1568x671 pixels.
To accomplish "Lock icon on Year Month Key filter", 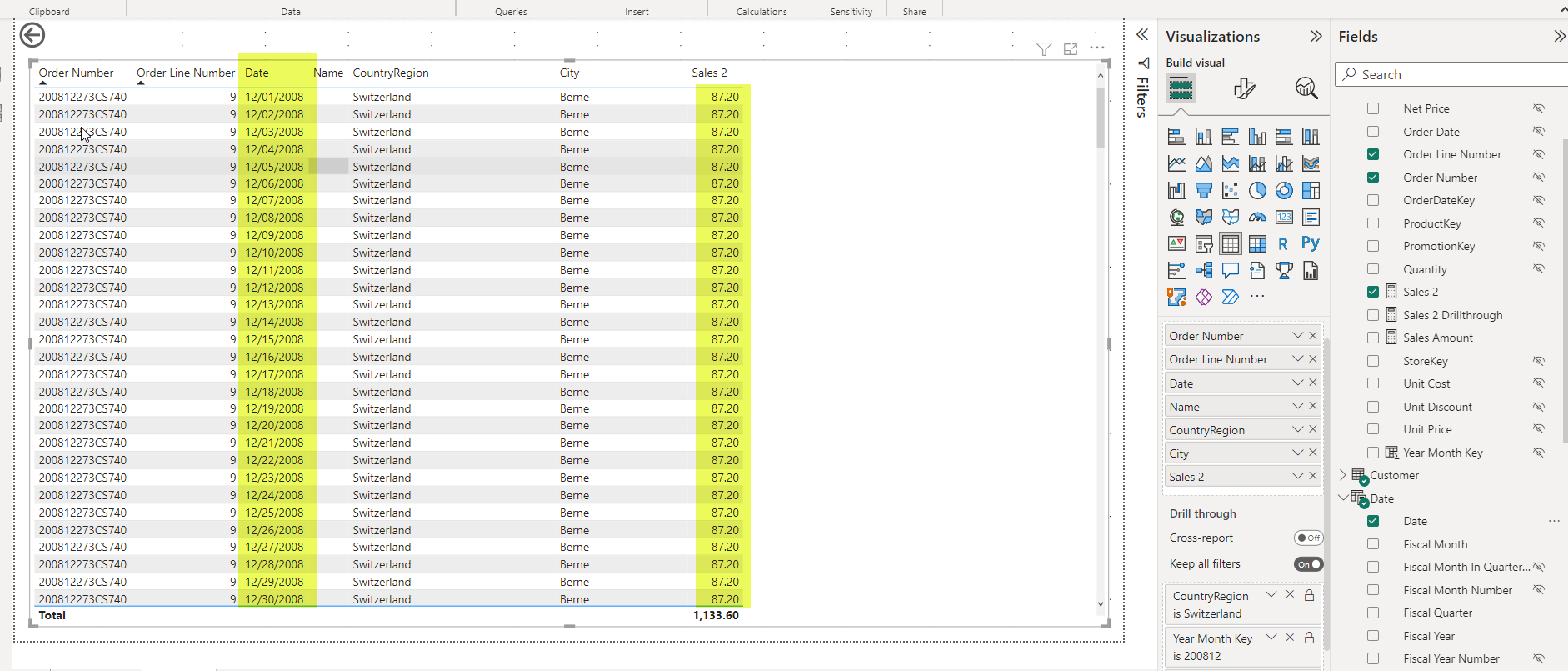I will tap(1309, 638).
